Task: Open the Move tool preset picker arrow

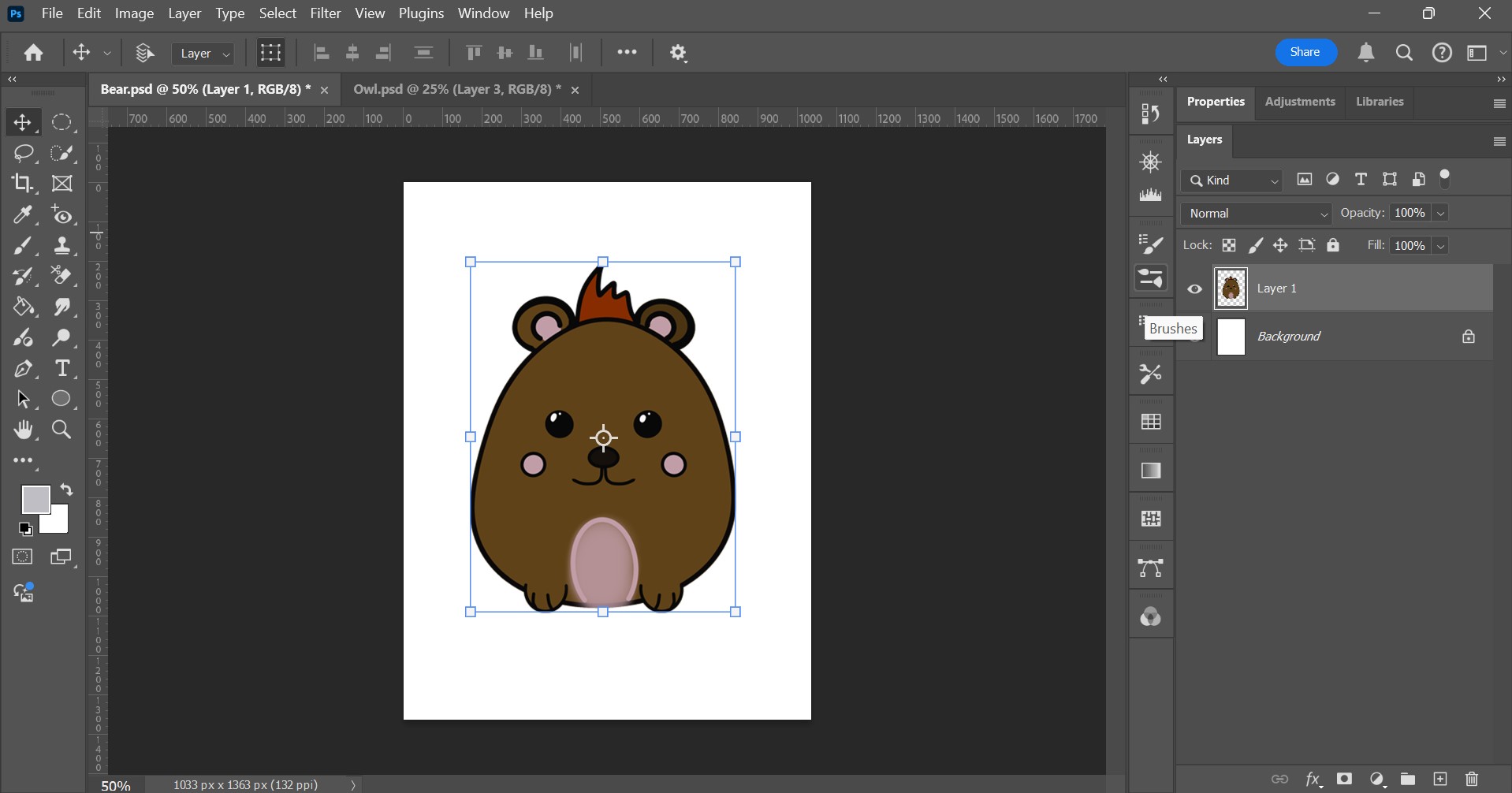Action: (x=107, y=54)
